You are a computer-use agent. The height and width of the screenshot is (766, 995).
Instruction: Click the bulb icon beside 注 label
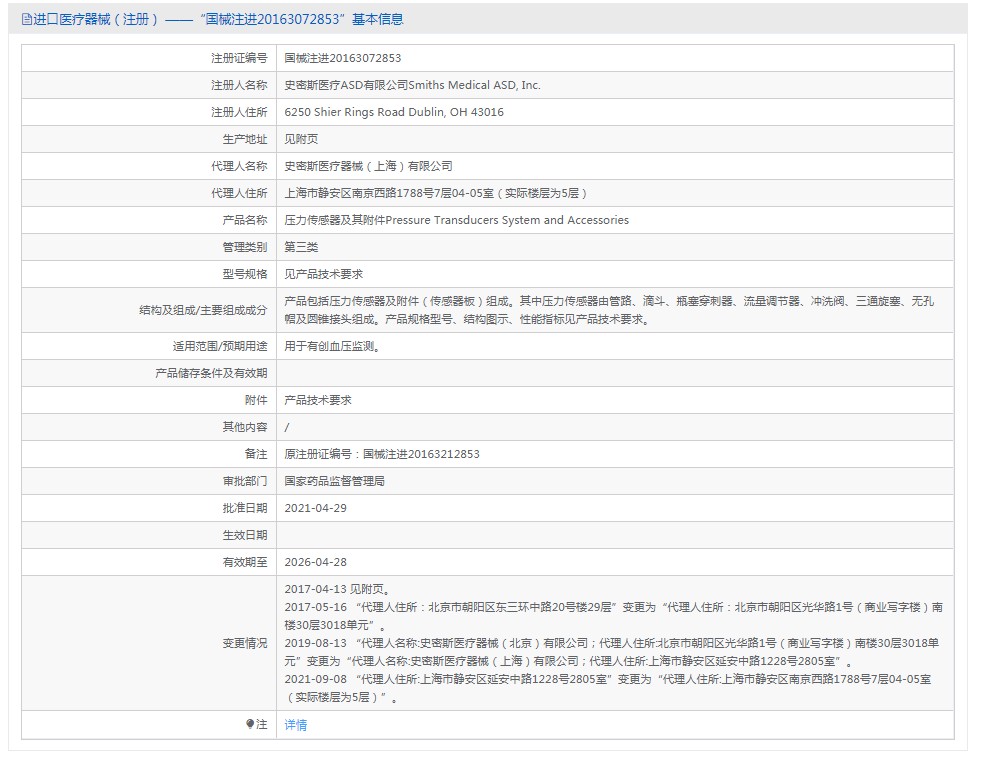tap(249, 723)
